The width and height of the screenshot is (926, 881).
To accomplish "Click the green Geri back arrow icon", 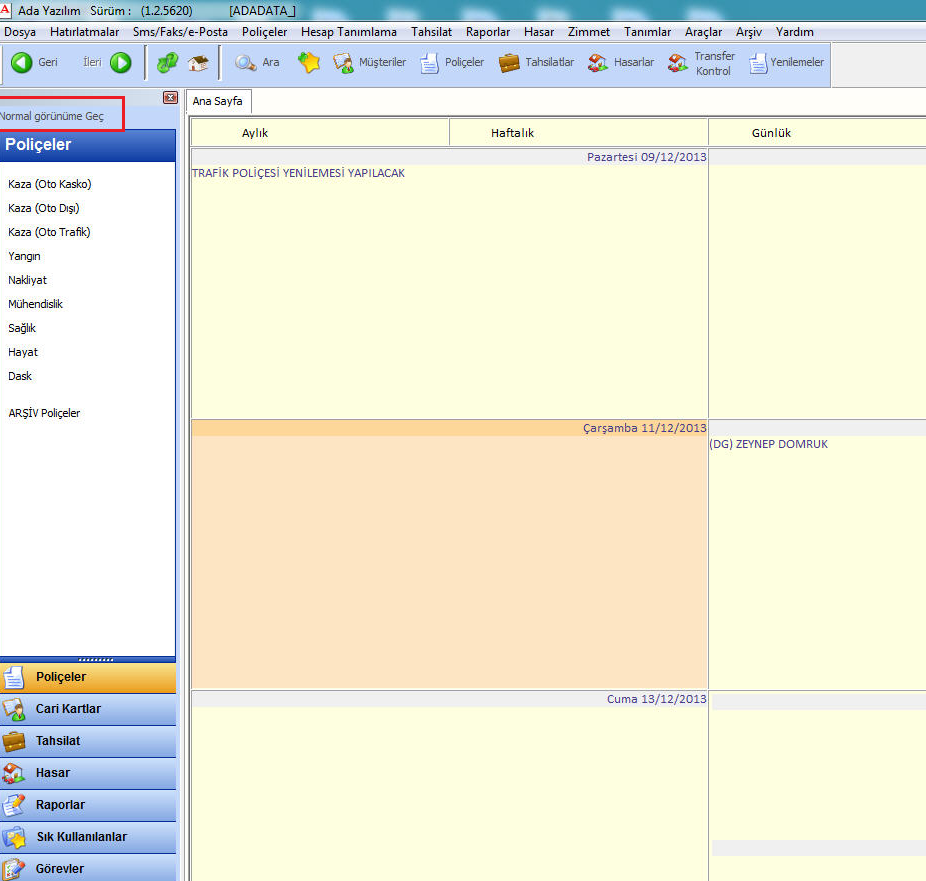I will [21, 63].
